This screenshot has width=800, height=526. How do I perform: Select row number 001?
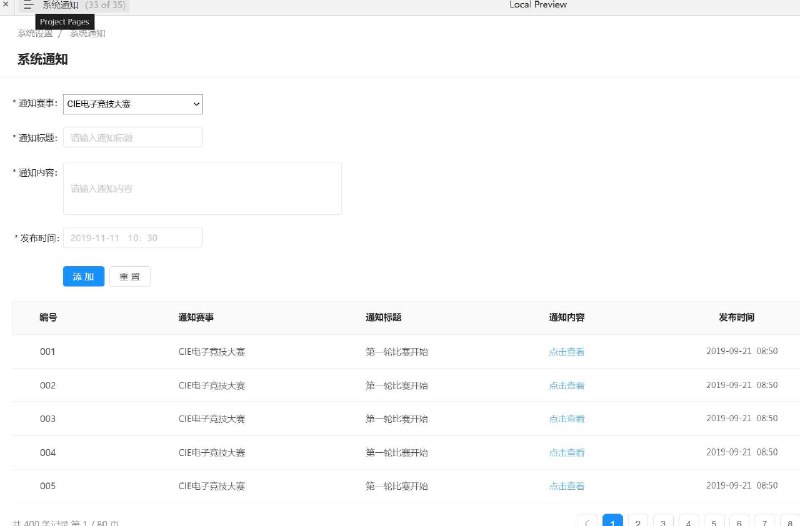tap(47, 352)
